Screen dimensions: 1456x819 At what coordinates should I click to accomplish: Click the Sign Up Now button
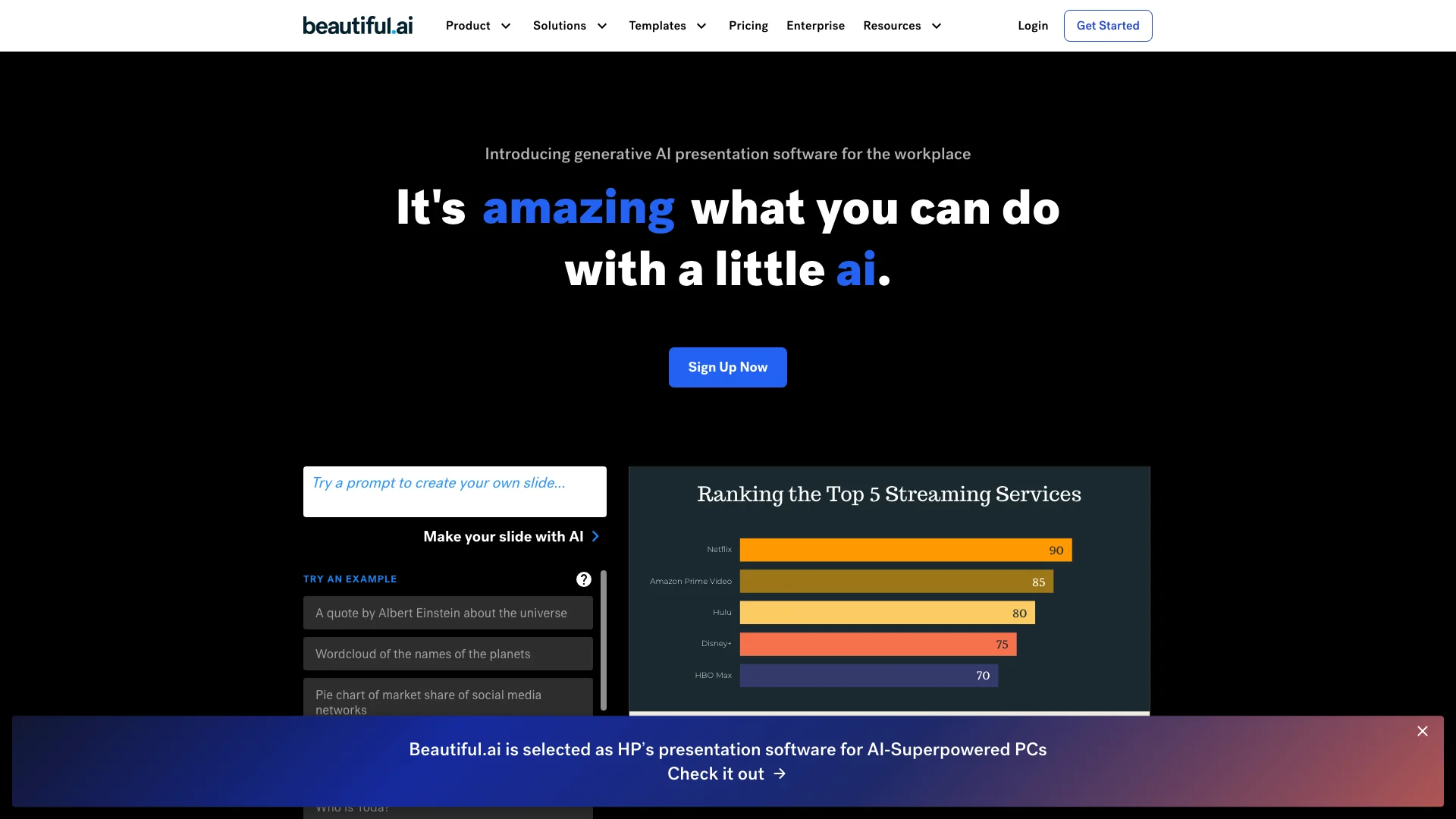pyautogui.click(x=727, y=367)
